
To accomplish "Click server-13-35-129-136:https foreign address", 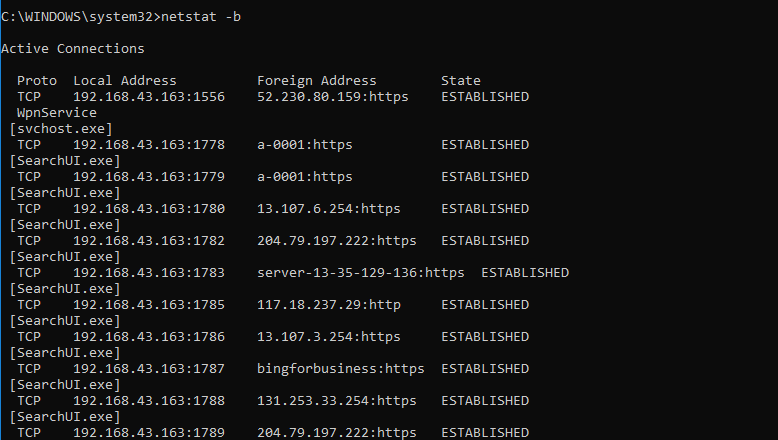I will (x=361, y=273).
